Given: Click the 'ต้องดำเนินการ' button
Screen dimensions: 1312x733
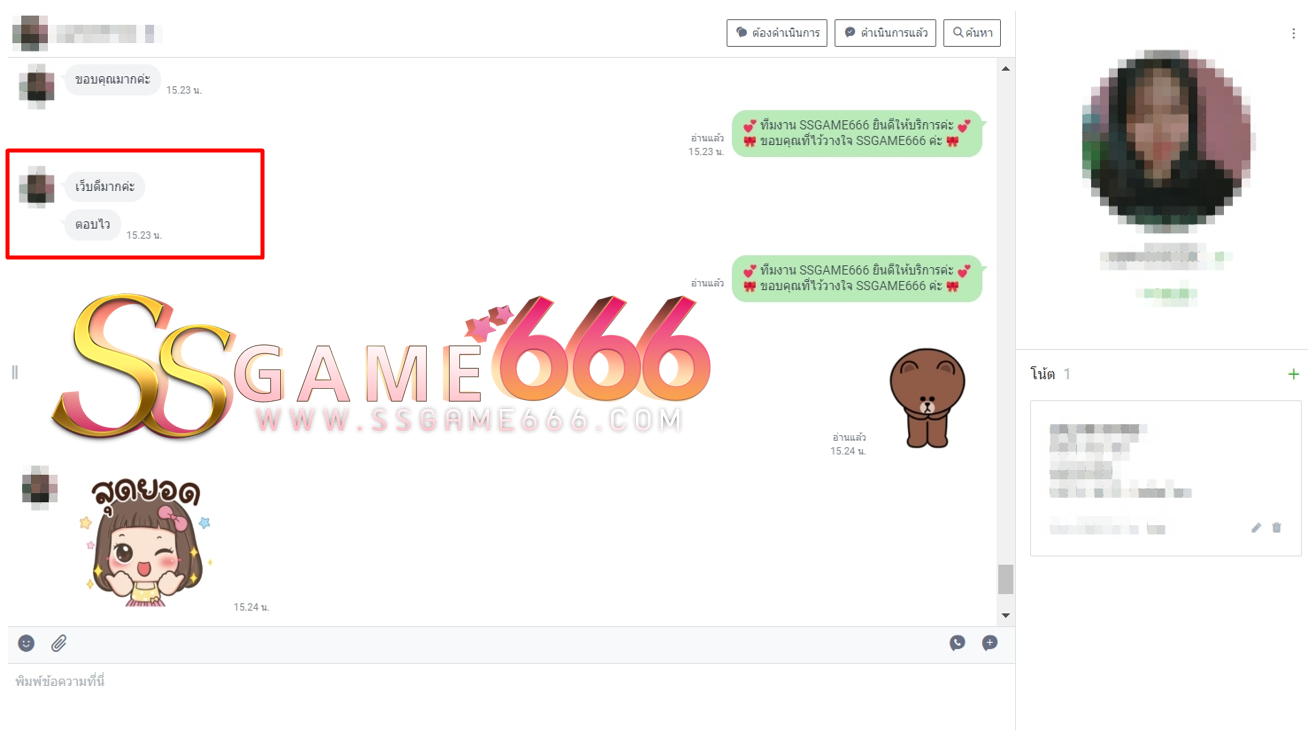Looking at the screenshot, I should [x=777, y=33].
